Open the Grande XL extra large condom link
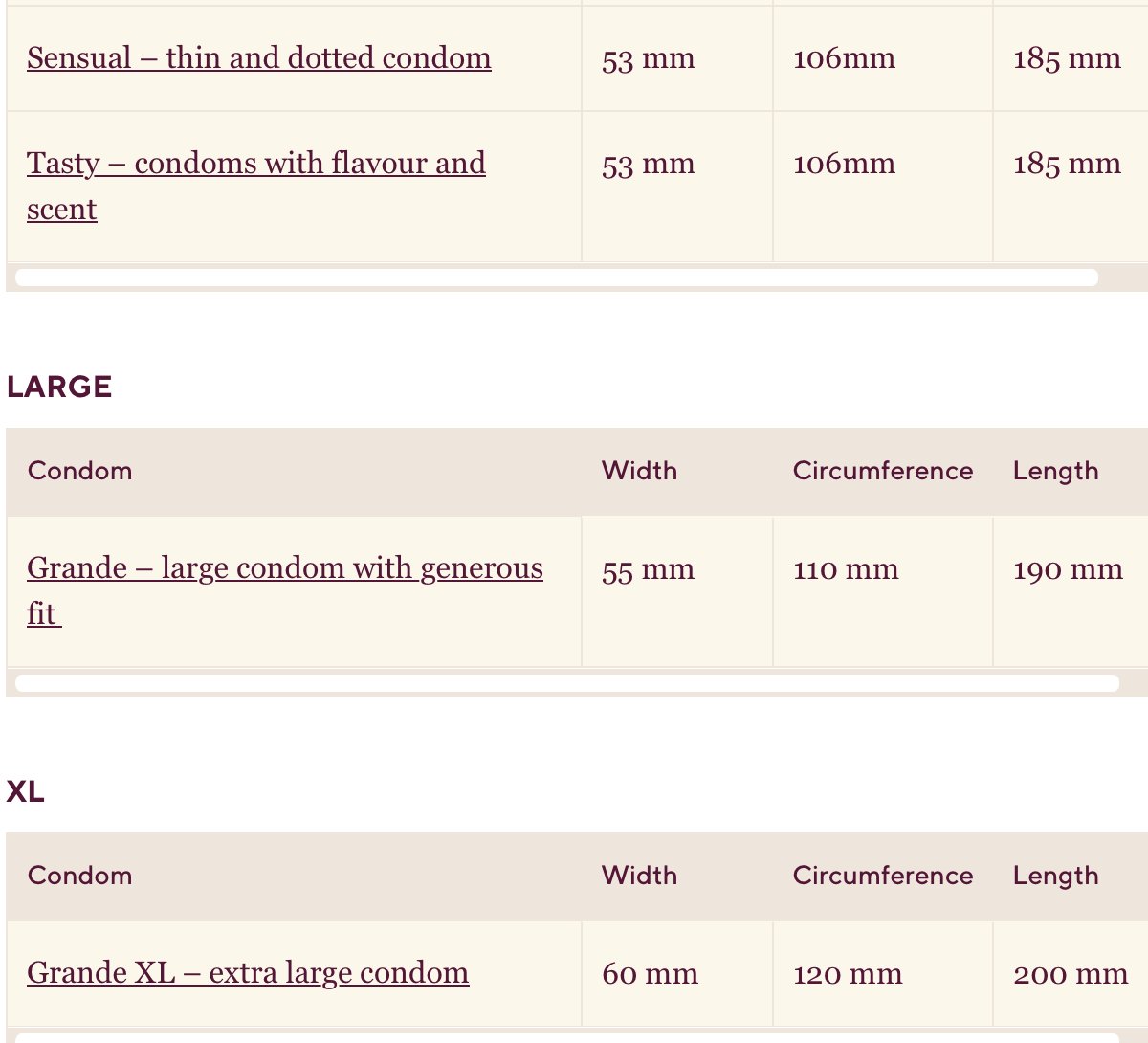The height and width of the screenshot is (1043, 1148). [248, 973]
